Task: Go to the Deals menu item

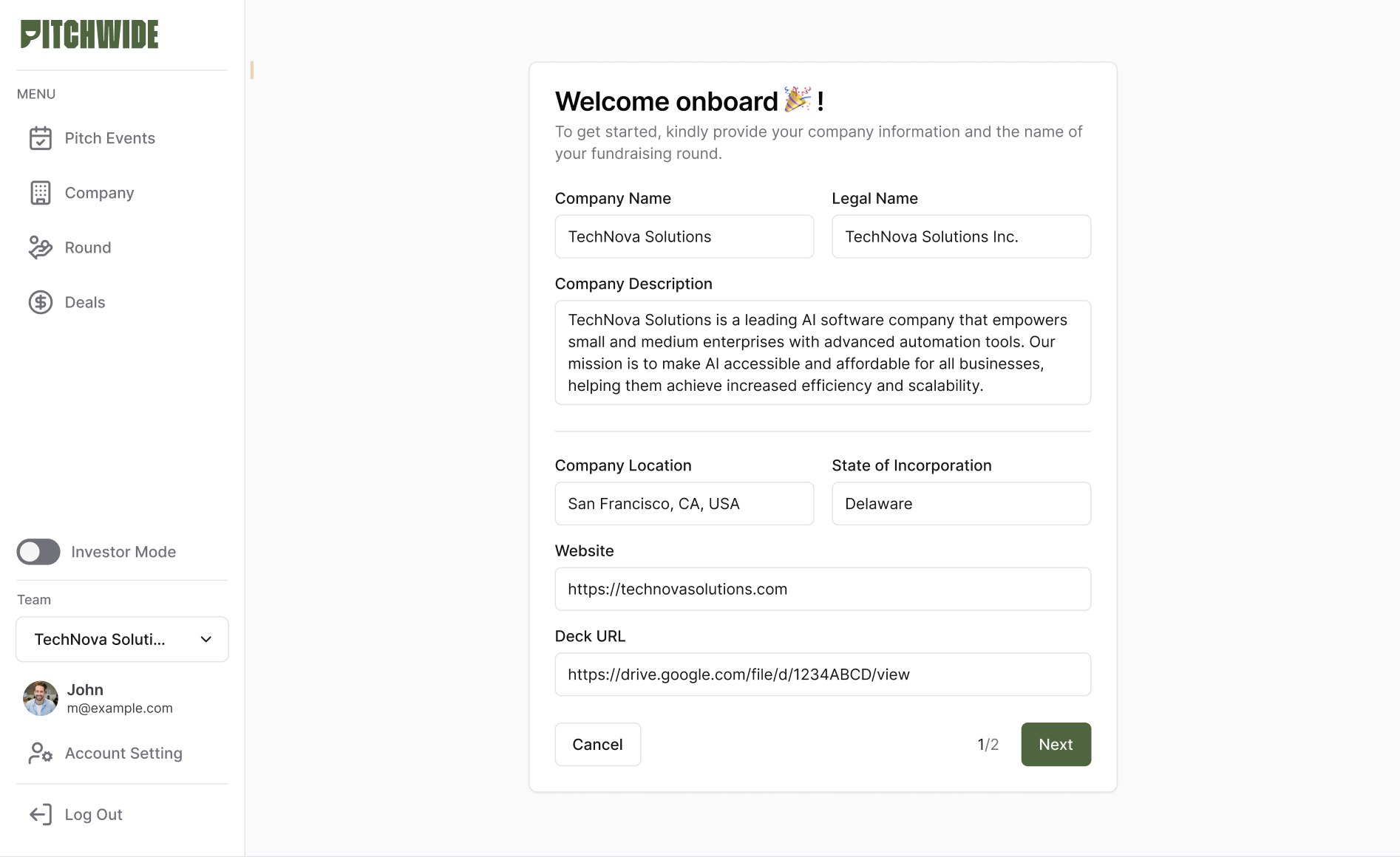Action: 85,302
